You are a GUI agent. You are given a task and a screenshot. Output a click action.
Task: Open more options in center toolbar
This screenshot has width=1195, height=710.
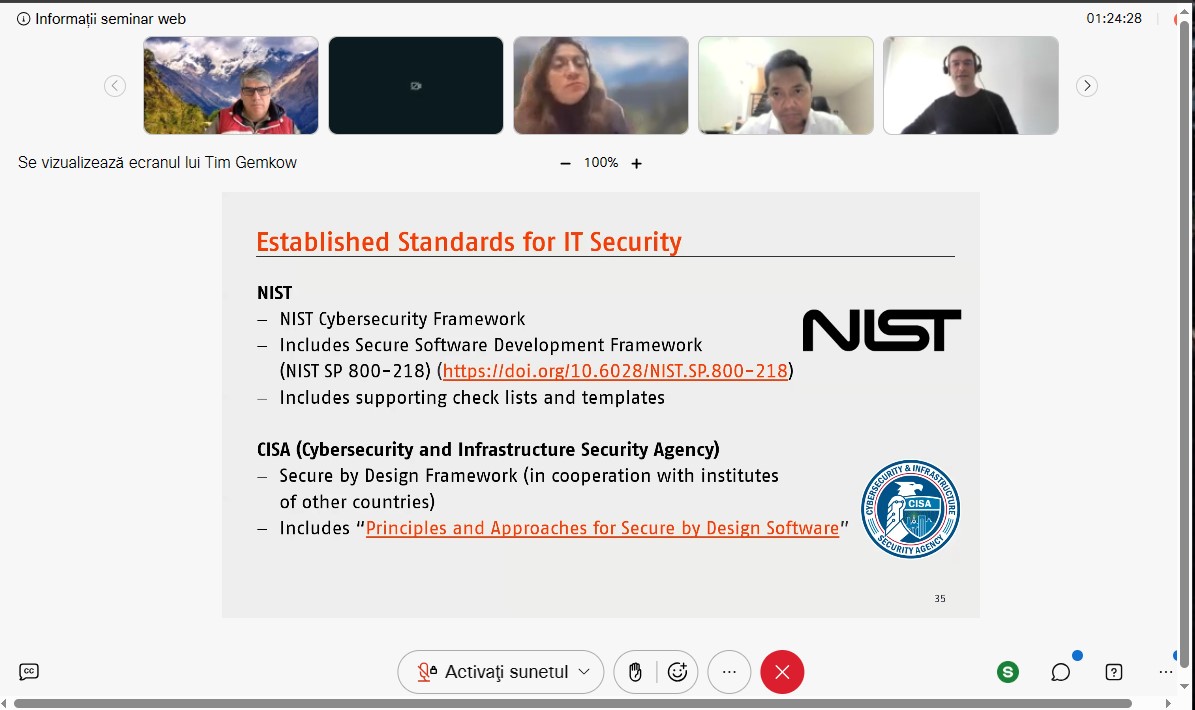729,672
